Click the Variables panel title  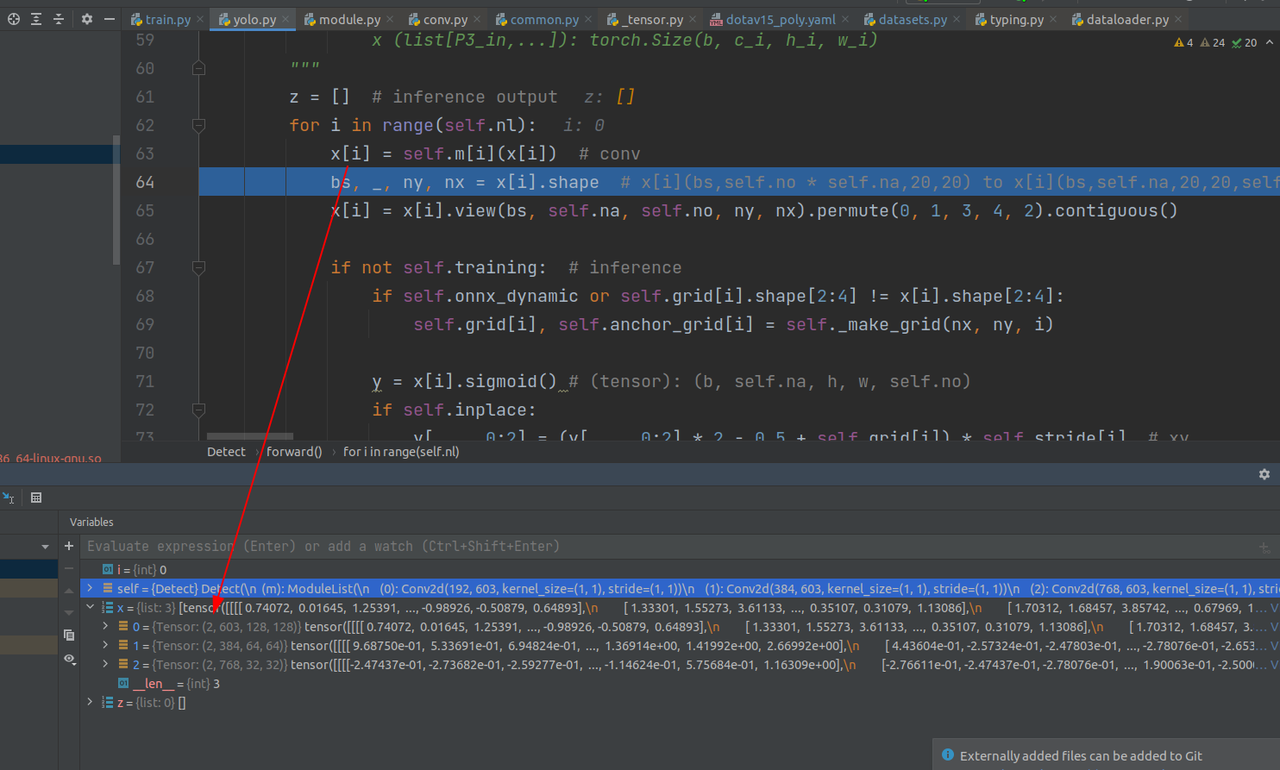pyautogui.click(x=91, y=522)
